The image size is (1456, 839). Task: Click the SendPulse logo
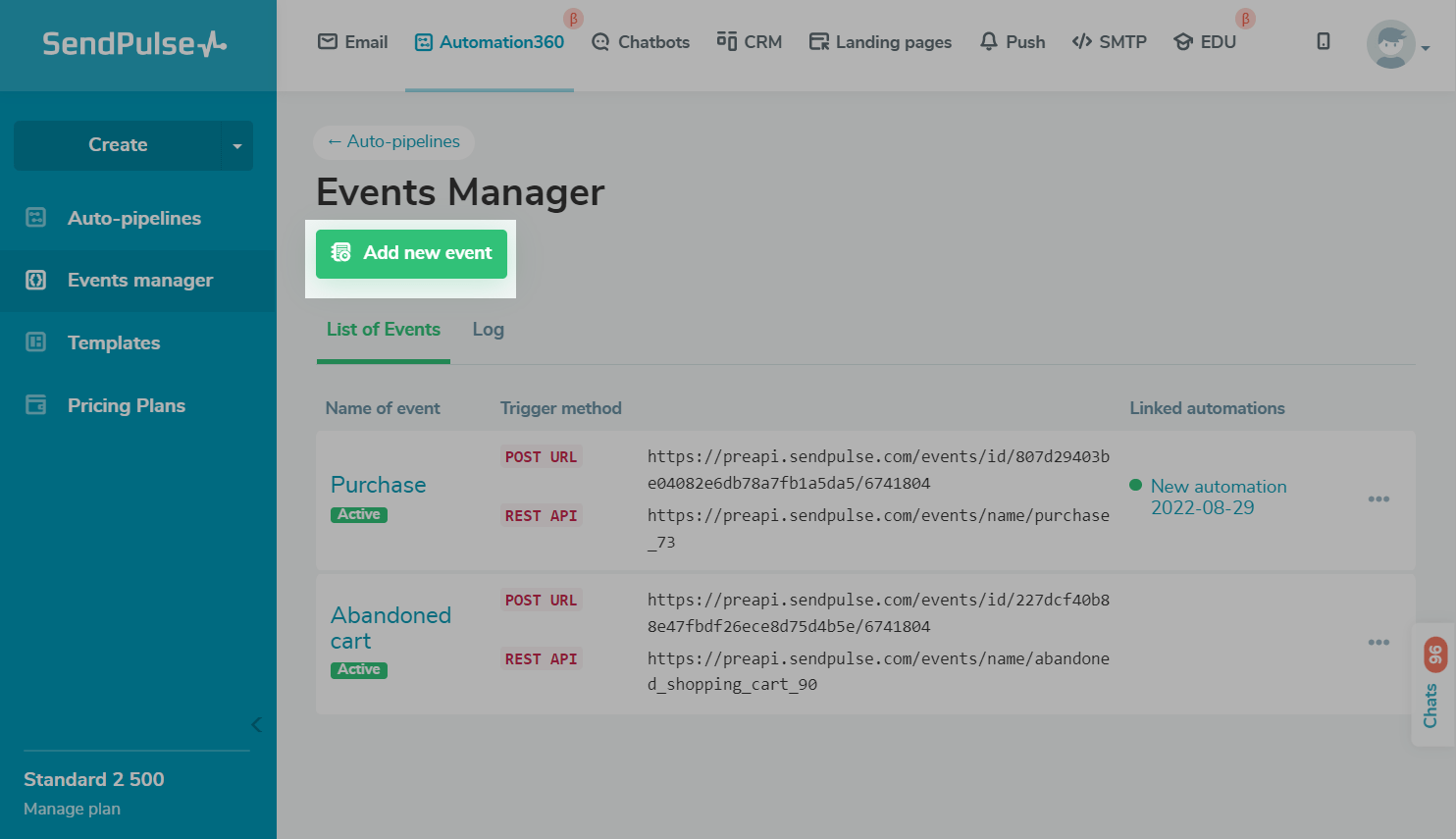point(134,44)
